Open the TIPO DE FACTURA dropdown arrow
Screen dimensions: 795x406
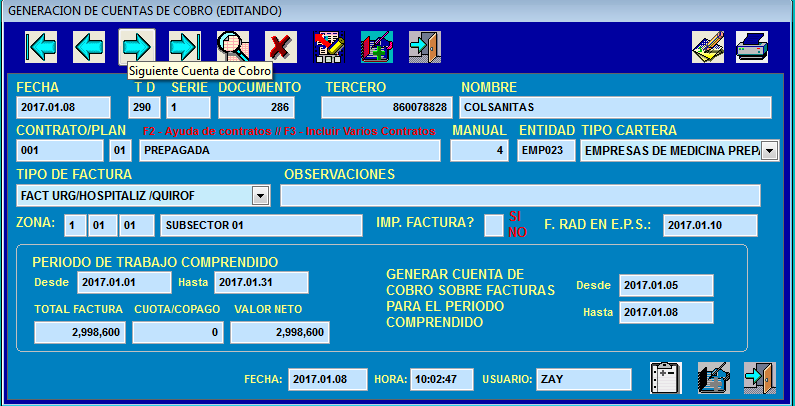[261, 196]
